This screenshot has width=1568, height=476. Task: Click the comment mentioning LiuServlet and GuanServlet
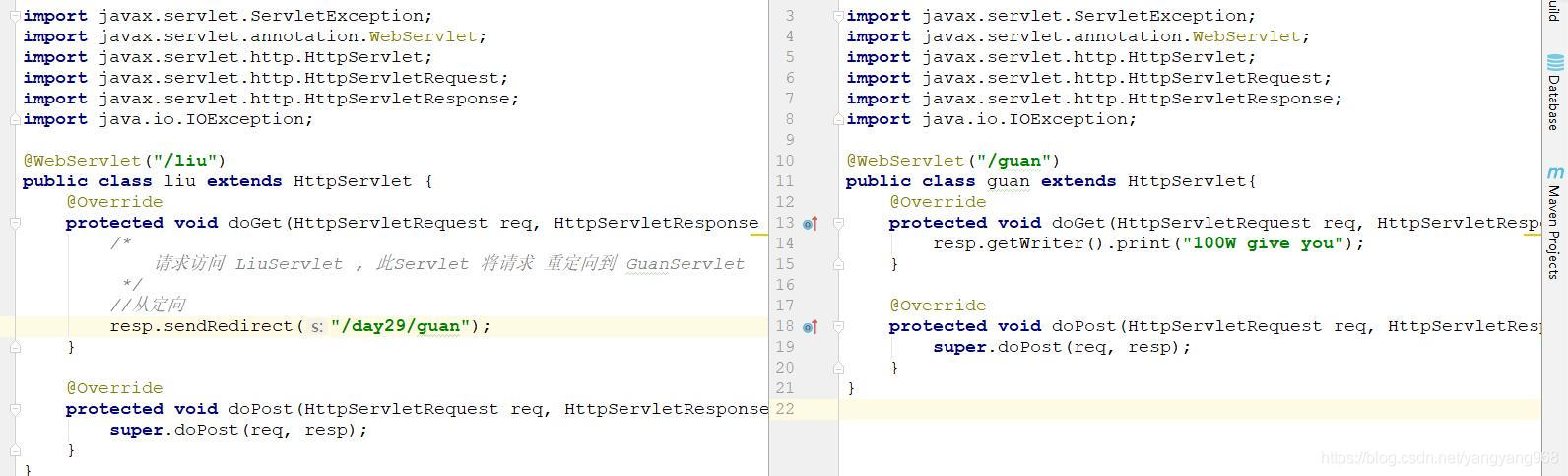point(449,264)
